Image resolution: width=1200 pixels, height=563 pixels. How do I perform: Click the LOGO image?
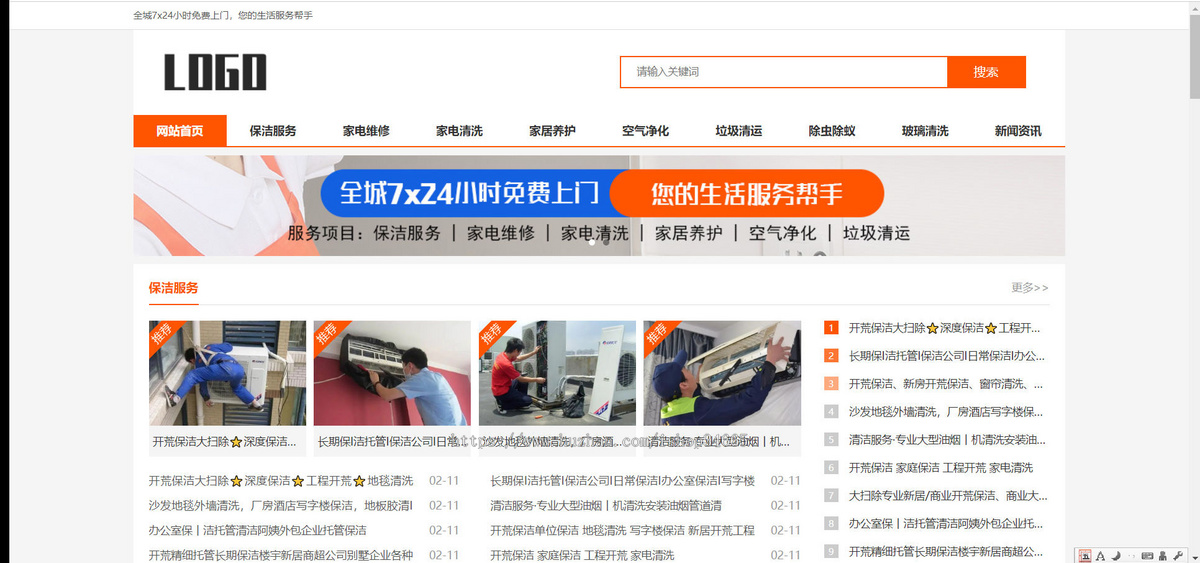click(215, 73)
